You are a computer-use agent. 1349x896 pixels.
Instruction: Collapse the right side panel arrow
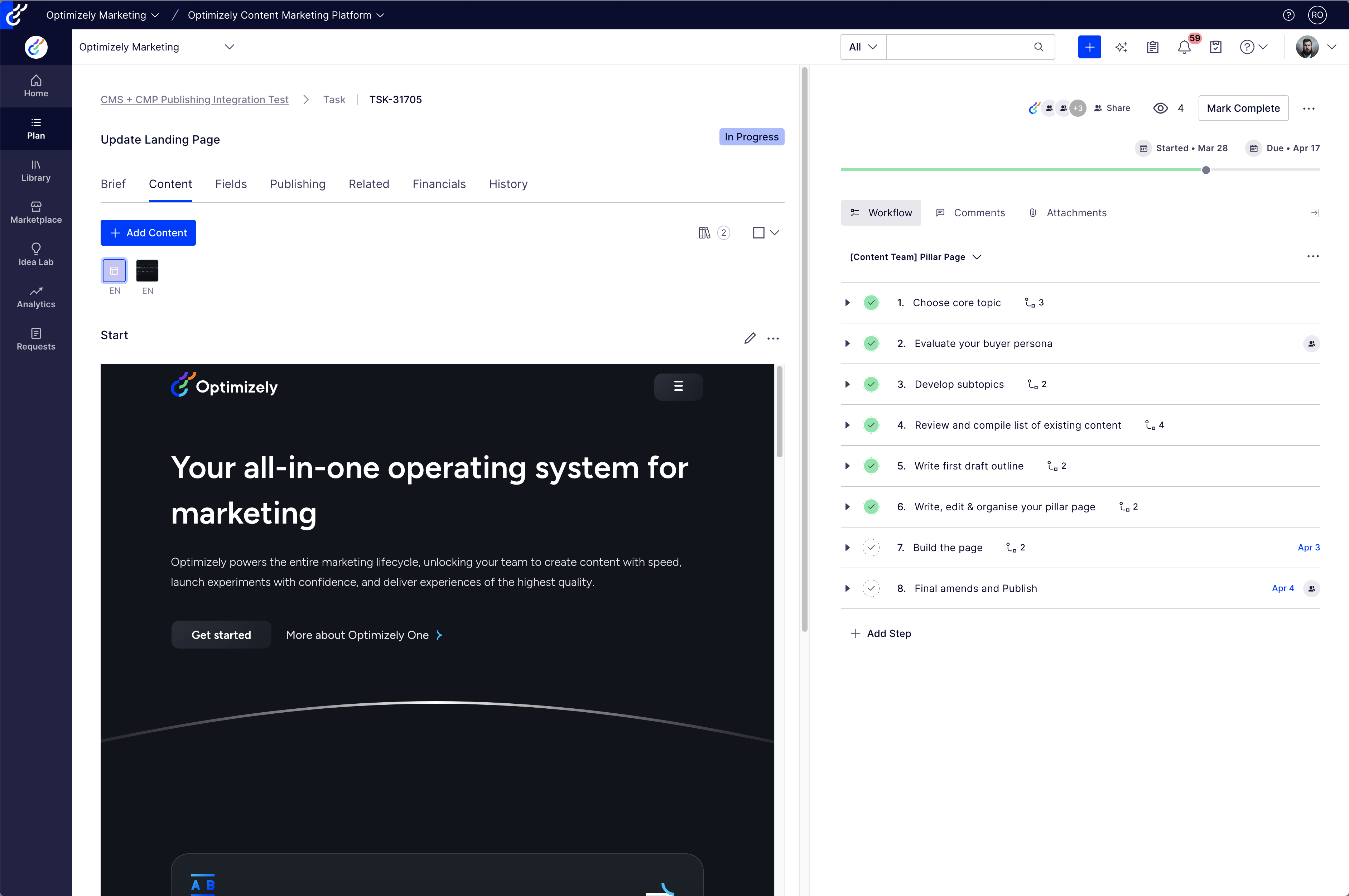(1315, 213)
